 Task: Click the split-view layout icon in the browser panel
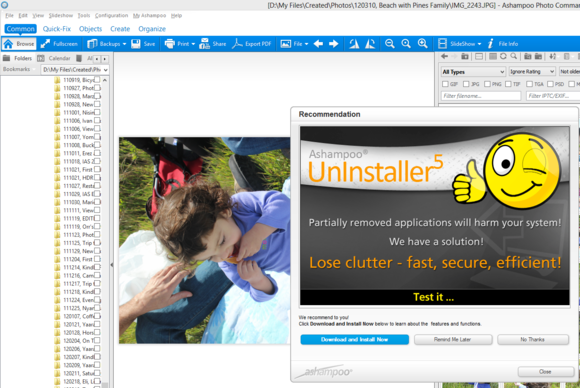[x=479, y=56]
